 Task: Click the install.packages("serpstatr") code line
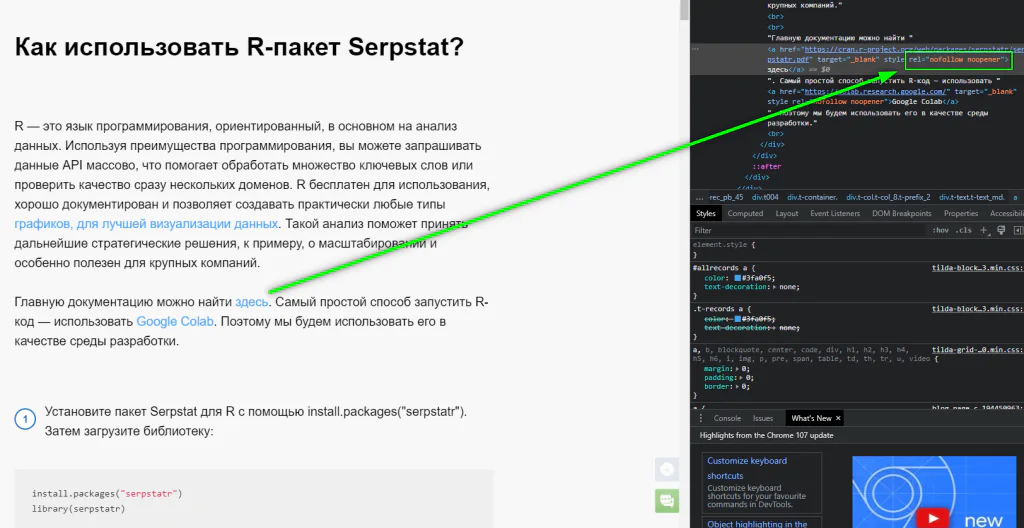click(107, 493)
